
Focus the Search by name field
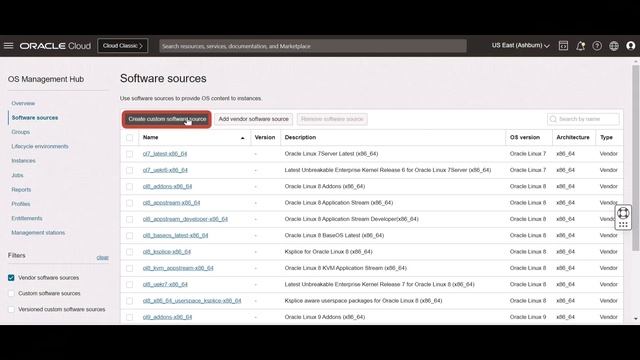coord(583,119)
